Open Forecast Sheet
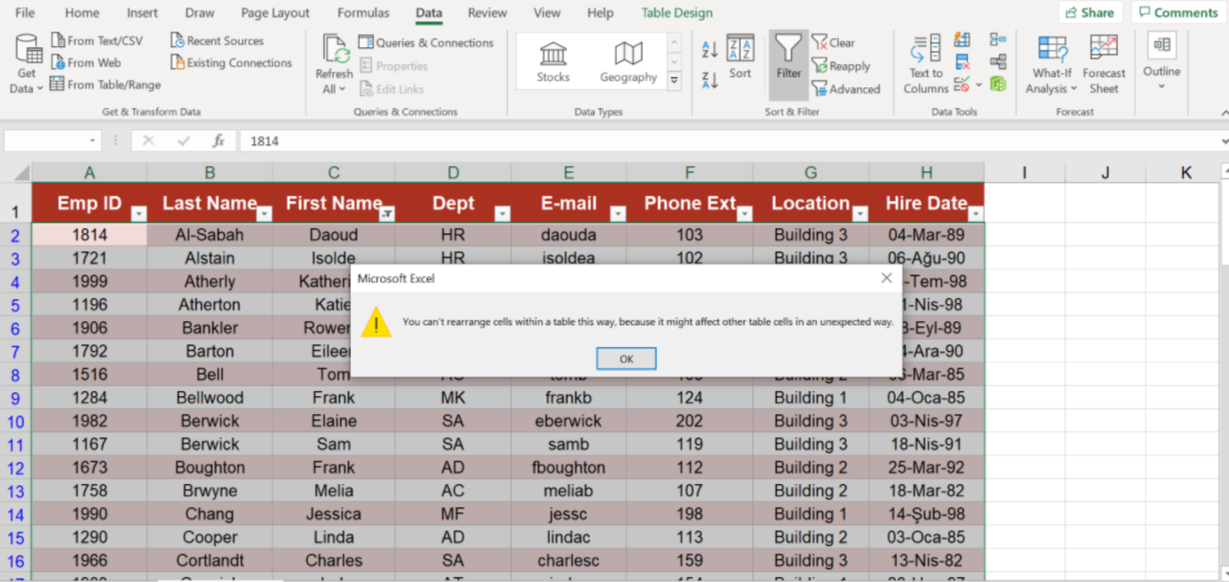The height and width of the screenshot is (582, 1229). pos(1104,64)
